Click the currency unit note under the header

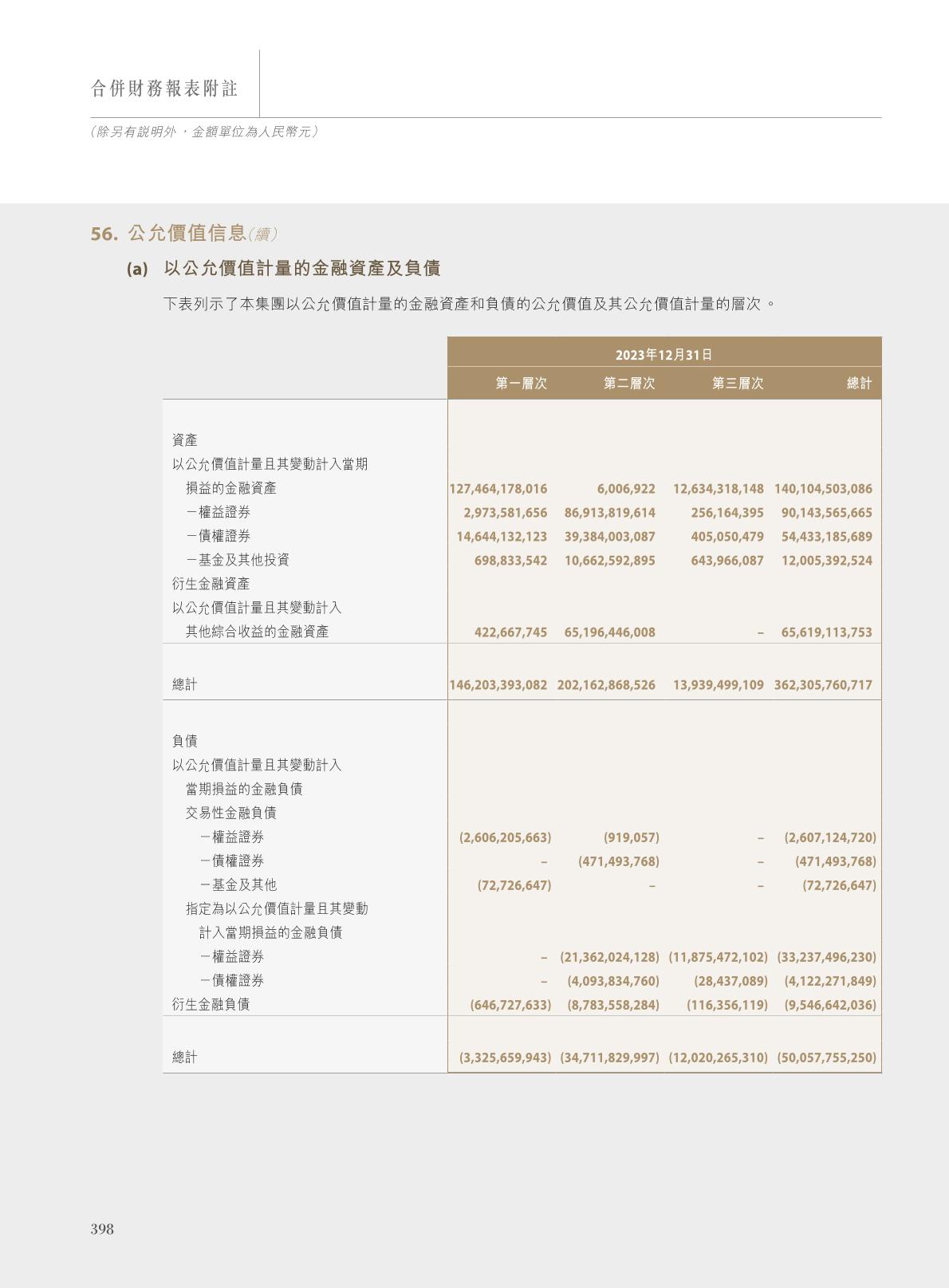(204, 132)
